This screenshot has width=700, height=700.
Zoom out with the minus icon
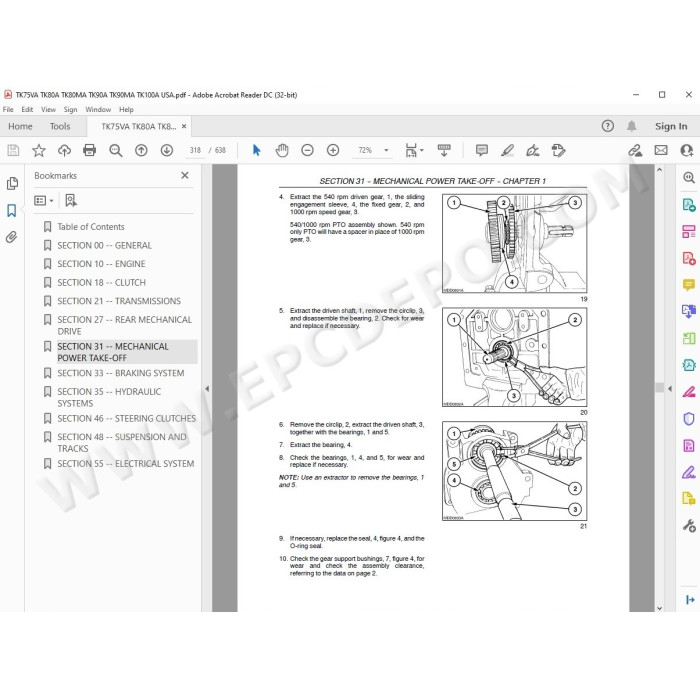[307, 150]
